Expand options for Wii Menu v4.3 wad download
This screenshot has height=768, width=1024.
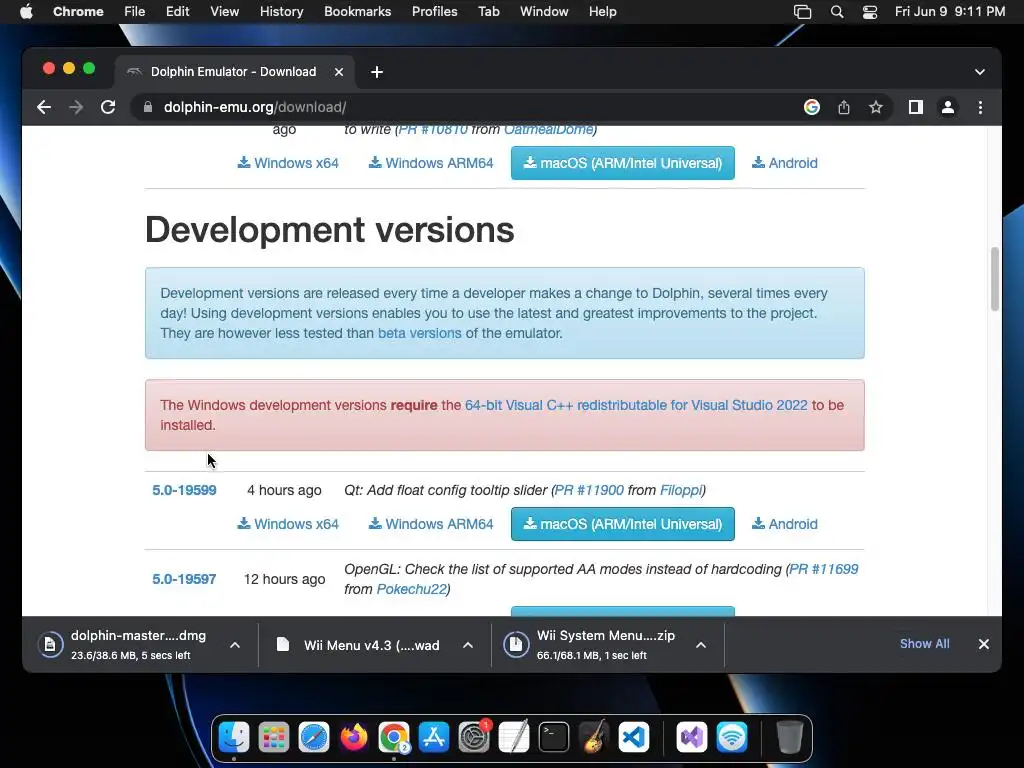click(468, 645)
